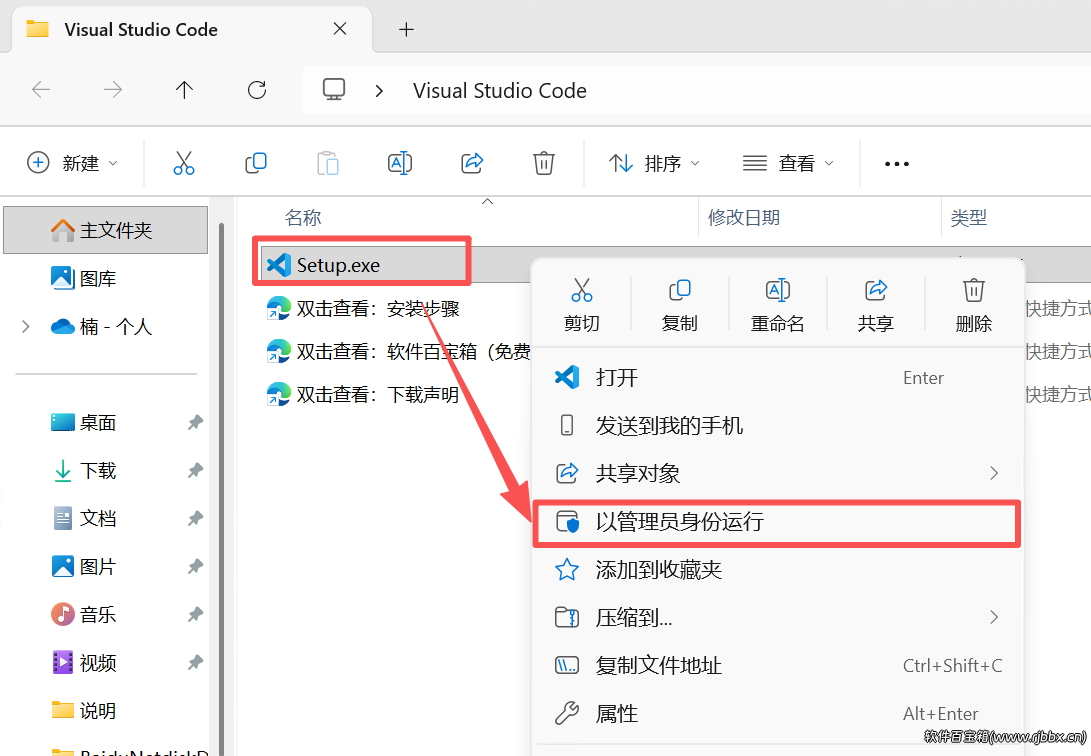
Task: Go forward with the right arrow
Action: click(x=113, y=90)
